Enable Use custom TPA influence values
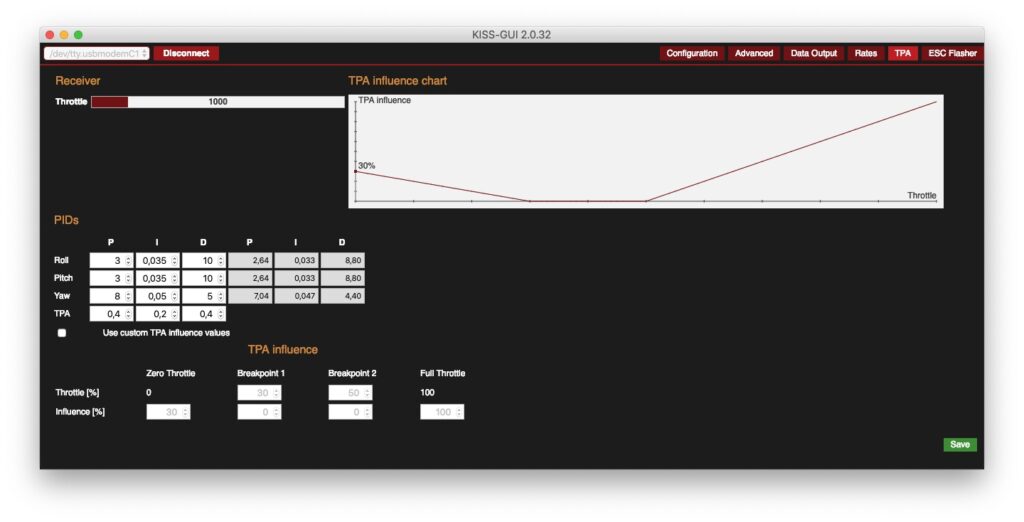The height and width of the screenshot is (522, 1024). [62, 333]
